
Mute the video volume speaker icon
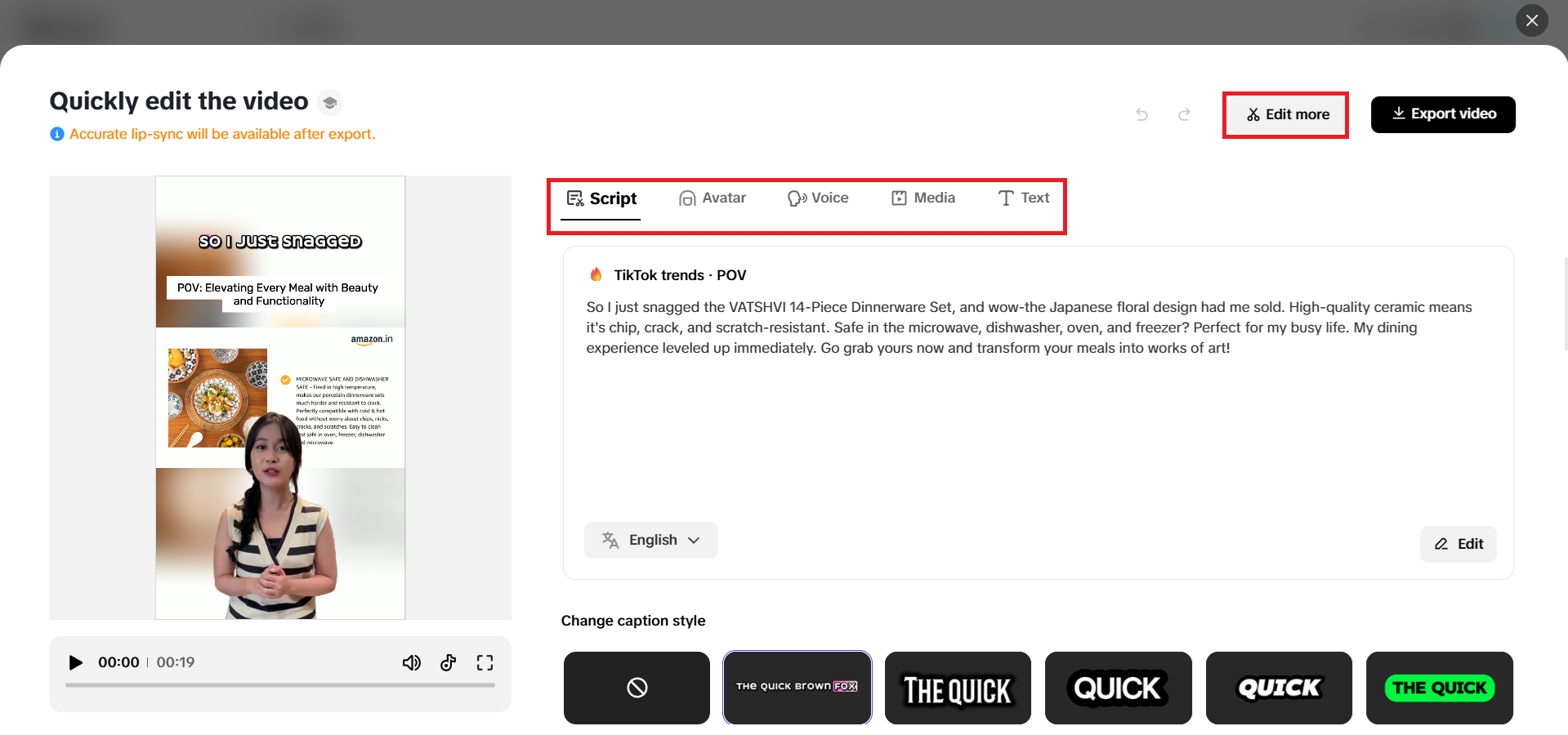(411, 662)
